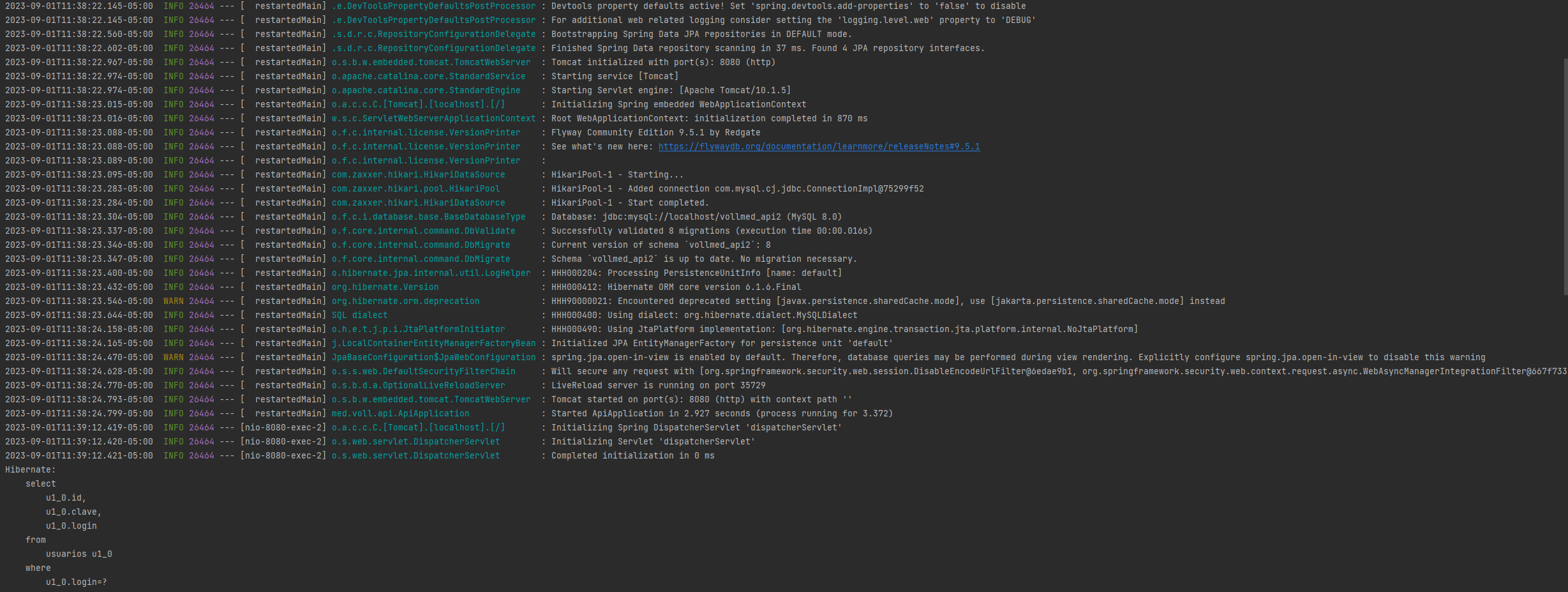Click the 'u1_0.login=?' condition line
Image resolution: width=1568 pixels, height=592 pixels.
point(76,582)
